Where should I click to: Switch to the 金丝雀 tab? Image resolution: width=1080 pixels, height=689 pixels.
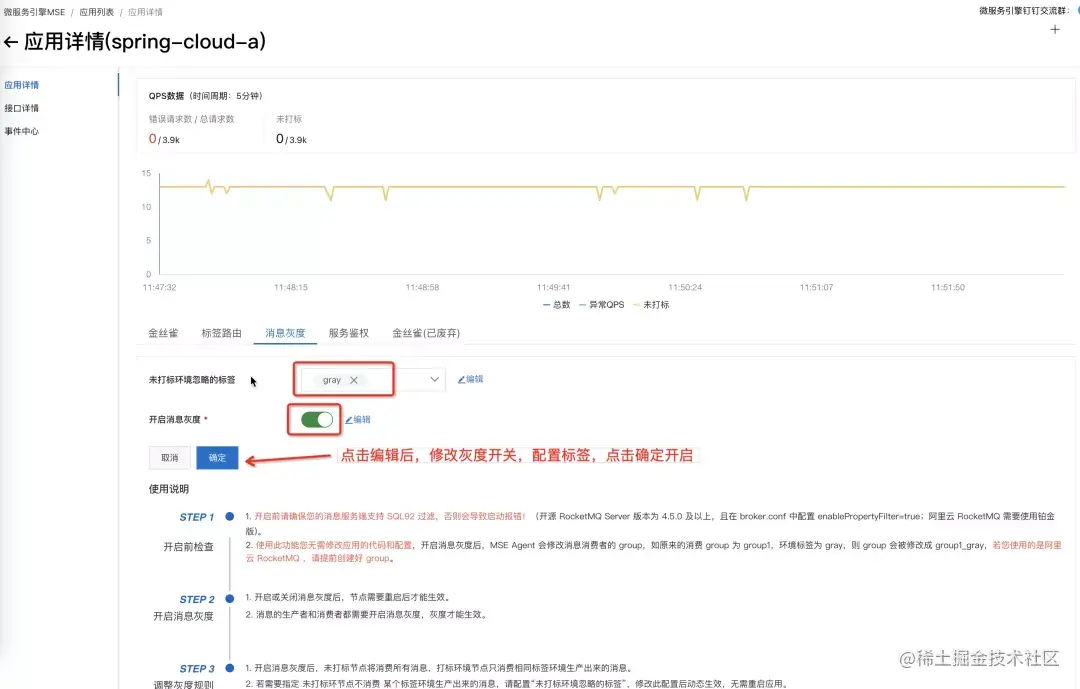(x=163, y=333)
